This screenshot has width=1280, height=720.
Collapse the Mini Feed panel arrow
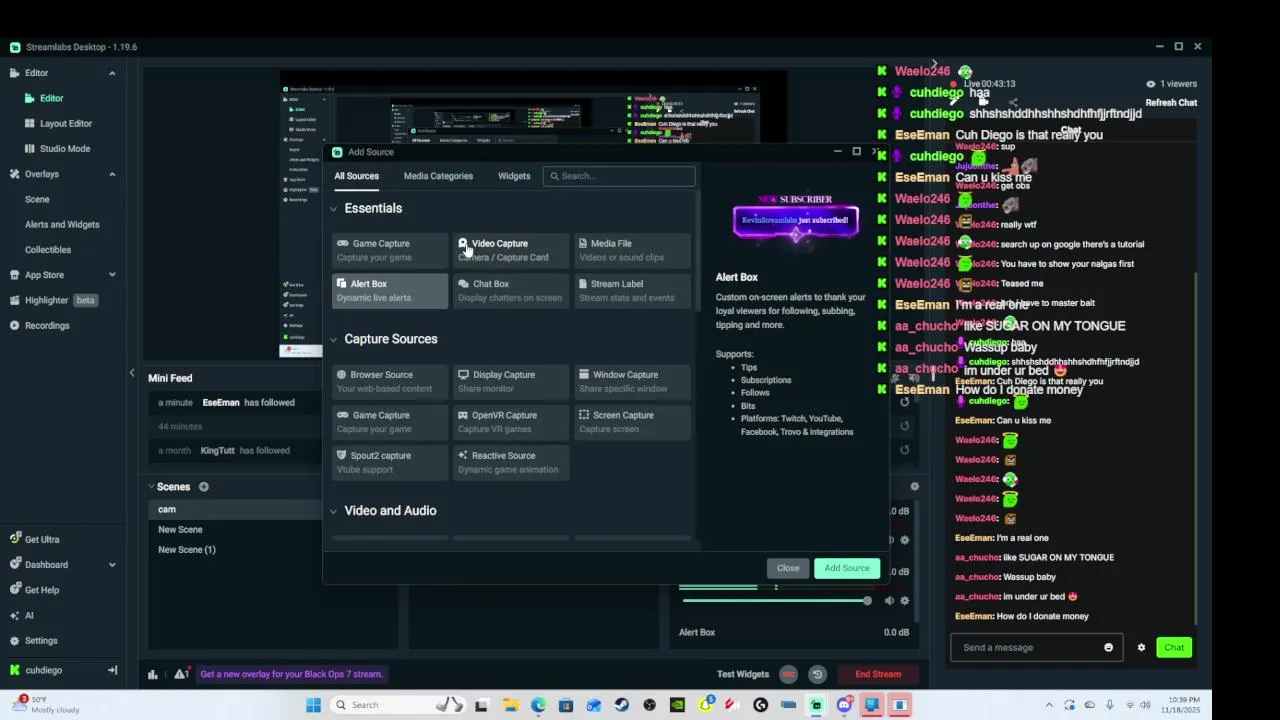(x=132, y=373)
